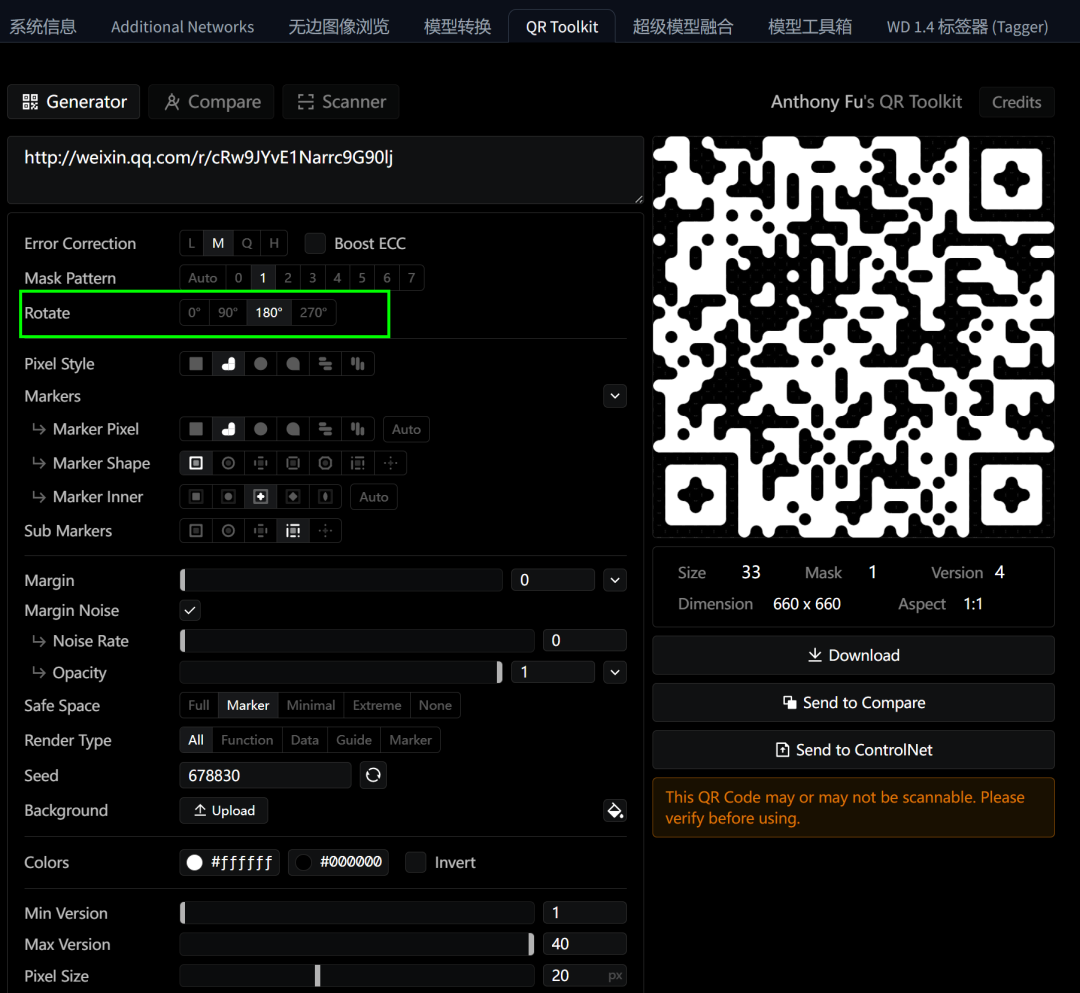
Task: Click the Opacity slider track
Action: coord(341,672)
